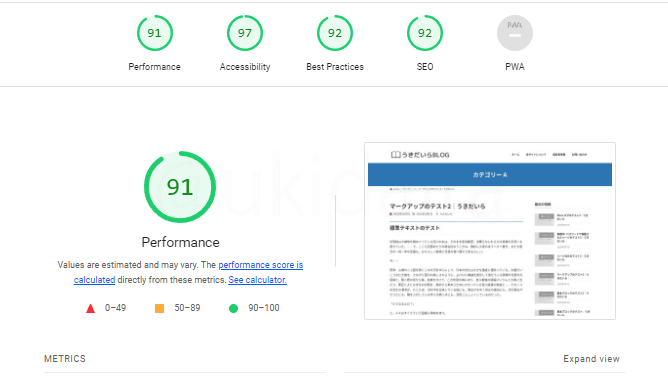Screen dimensions: 668x376
Task: Click the Performance score gauge showing 91
Action: coord(155,33)
